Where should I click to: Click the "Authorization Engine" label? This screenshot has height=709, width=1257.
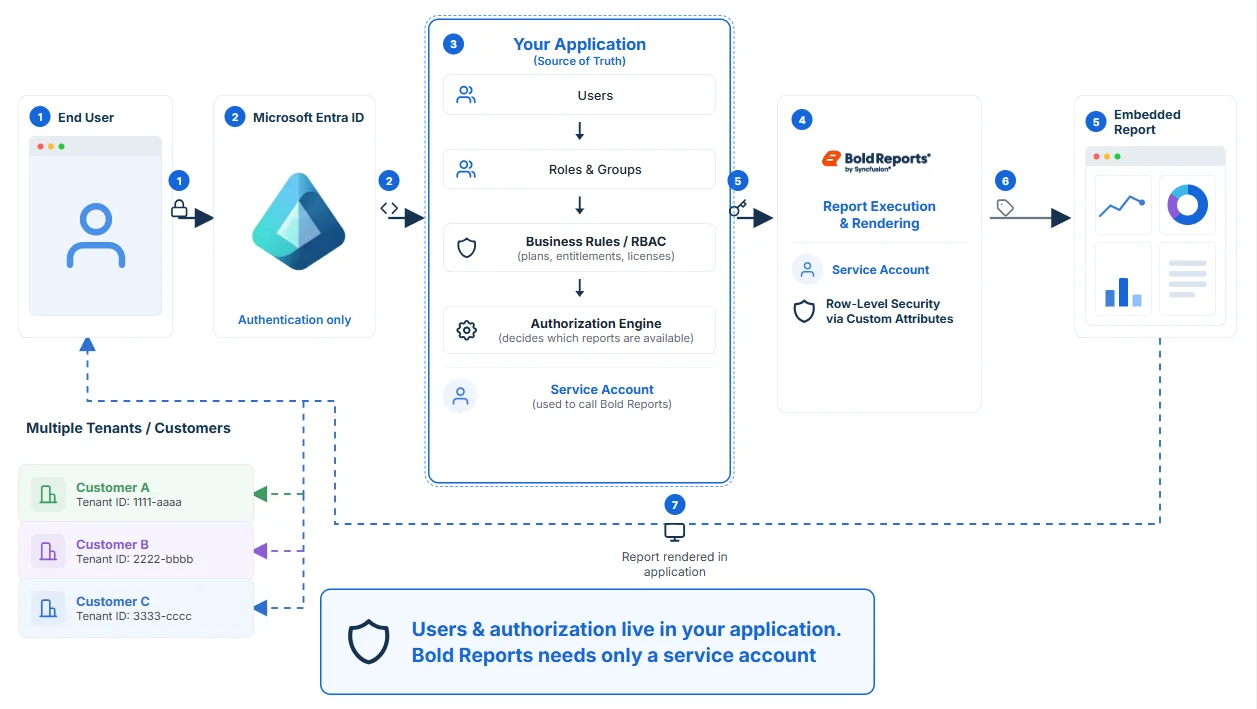[596, 323]
